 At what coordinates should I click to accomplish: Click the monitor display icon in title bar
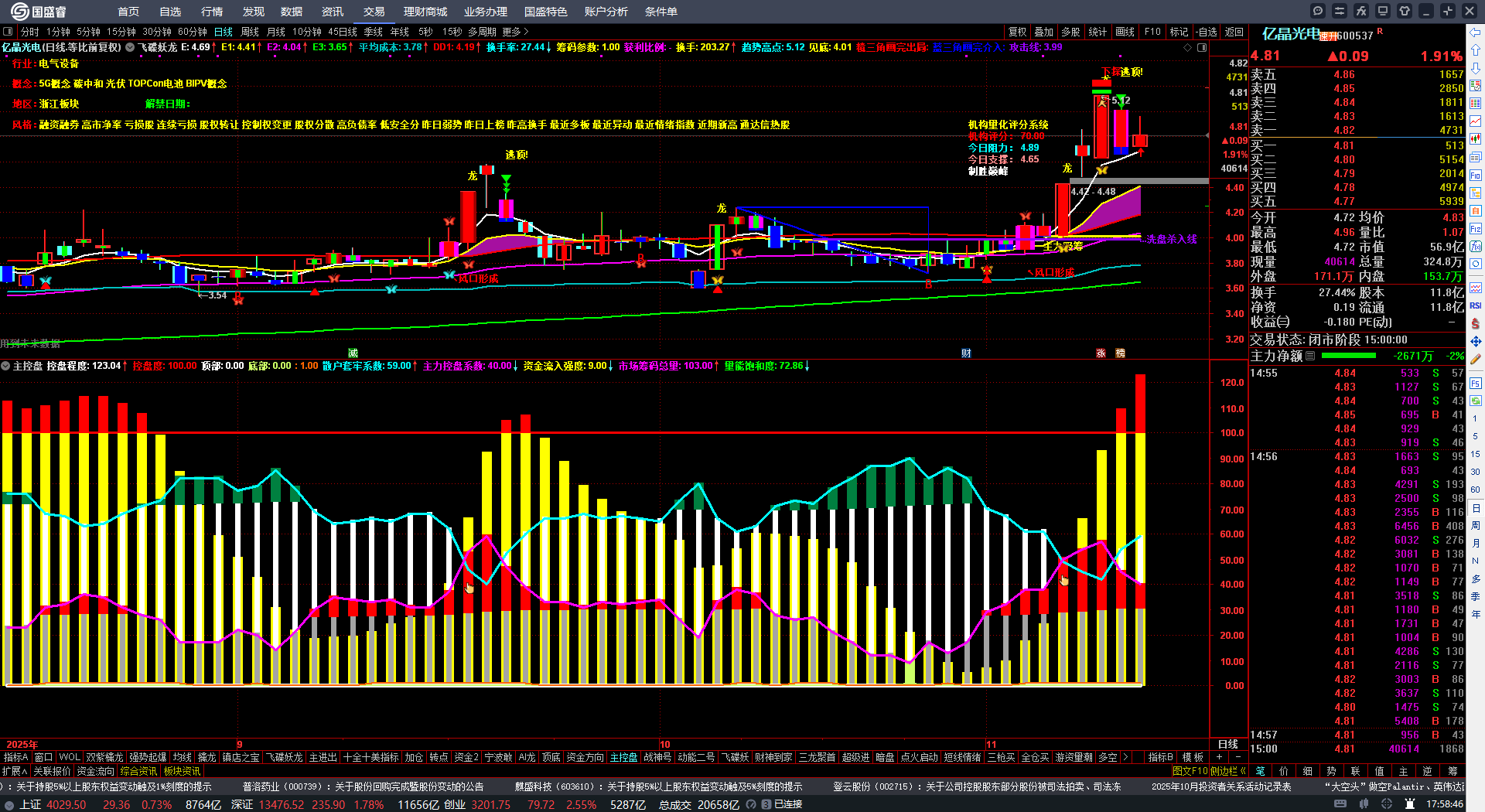pyautogui.click(x=1383, y=11)
